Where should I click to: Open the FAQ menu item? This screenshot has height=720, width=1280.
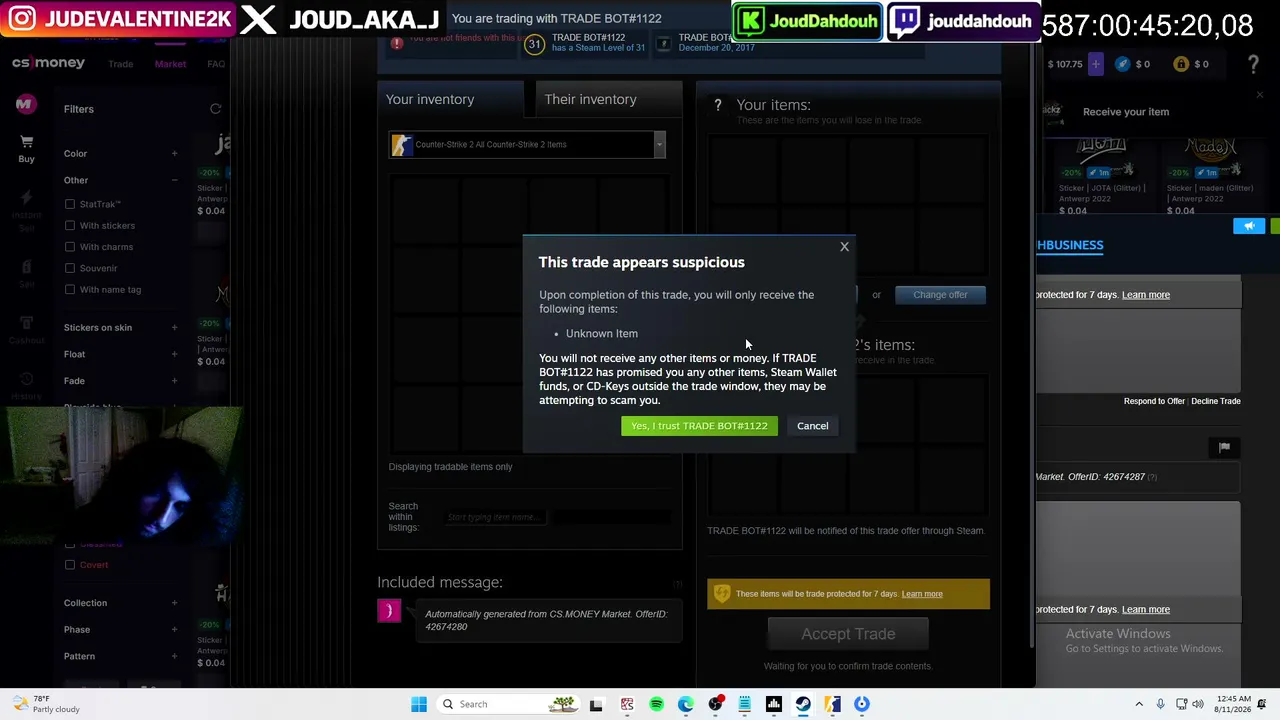[x=215, y=64]
